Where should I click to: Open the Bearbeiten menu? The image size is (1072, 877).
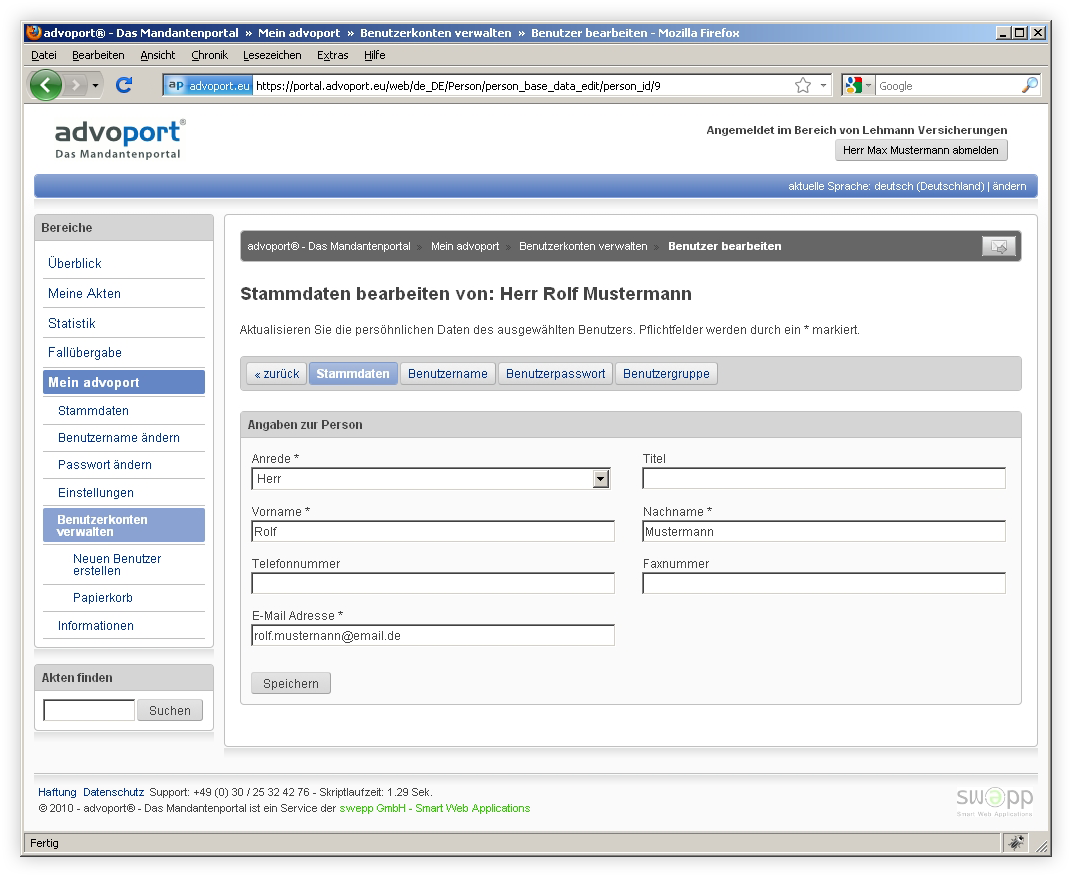click(x=98, y=55)
